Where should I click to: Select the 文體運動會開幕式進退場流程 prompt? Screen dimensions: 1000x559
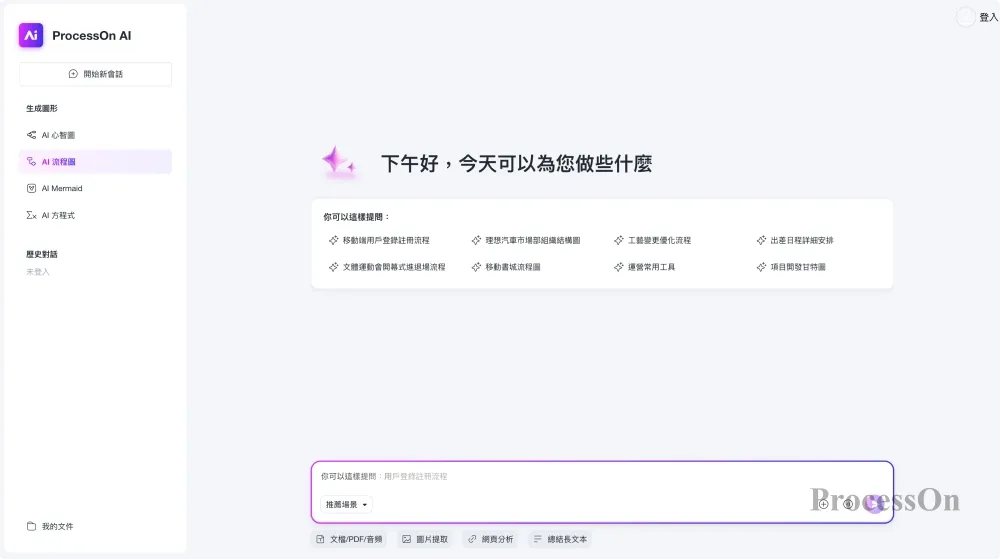[x=386, y=267]
